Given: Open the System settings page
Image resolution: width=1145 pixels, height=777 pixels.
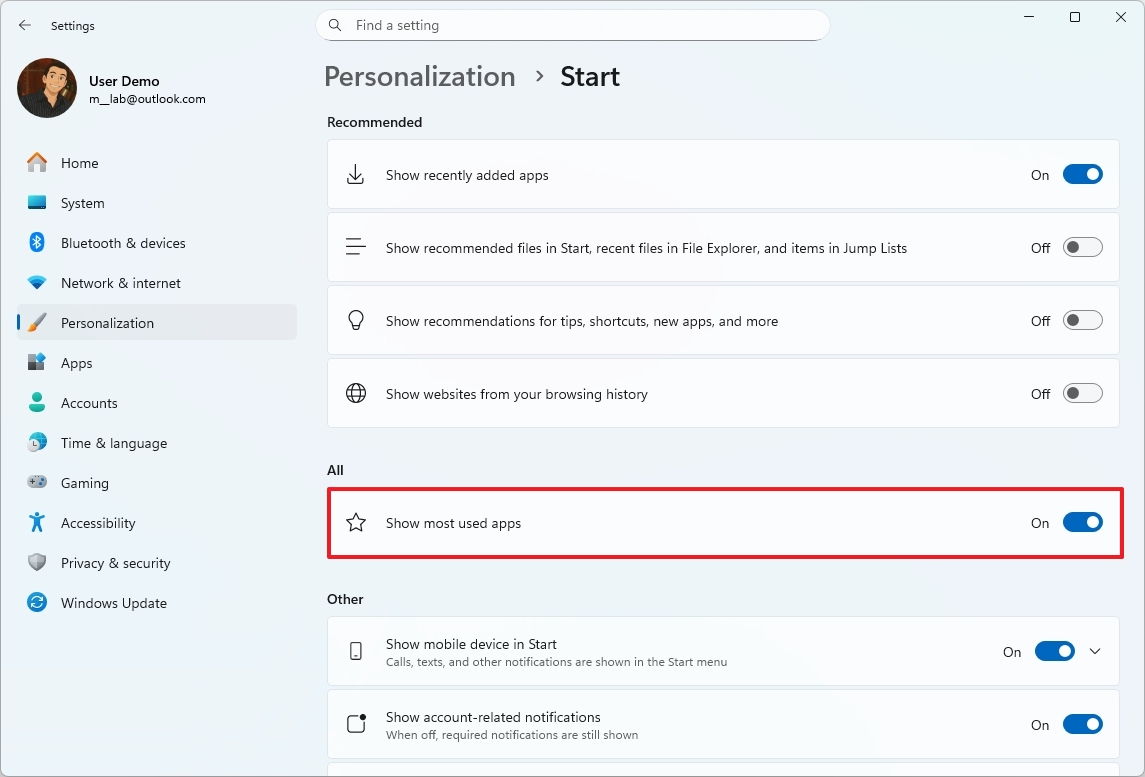Looking at the screenshot, I should 82,203.
